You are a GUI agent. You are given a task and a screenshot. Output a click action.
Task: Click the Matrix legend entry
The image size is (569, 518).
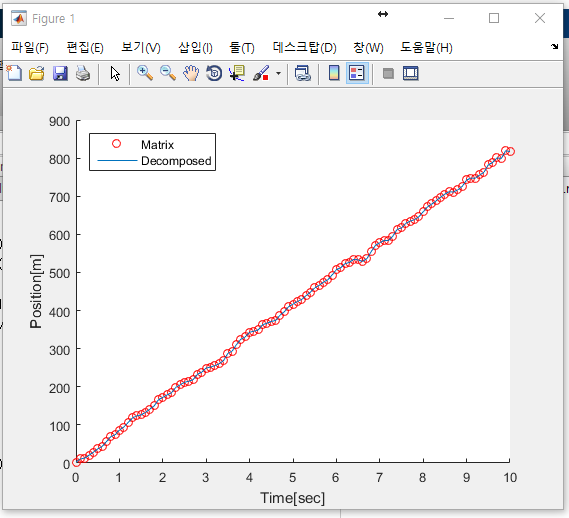coord(157,145)
